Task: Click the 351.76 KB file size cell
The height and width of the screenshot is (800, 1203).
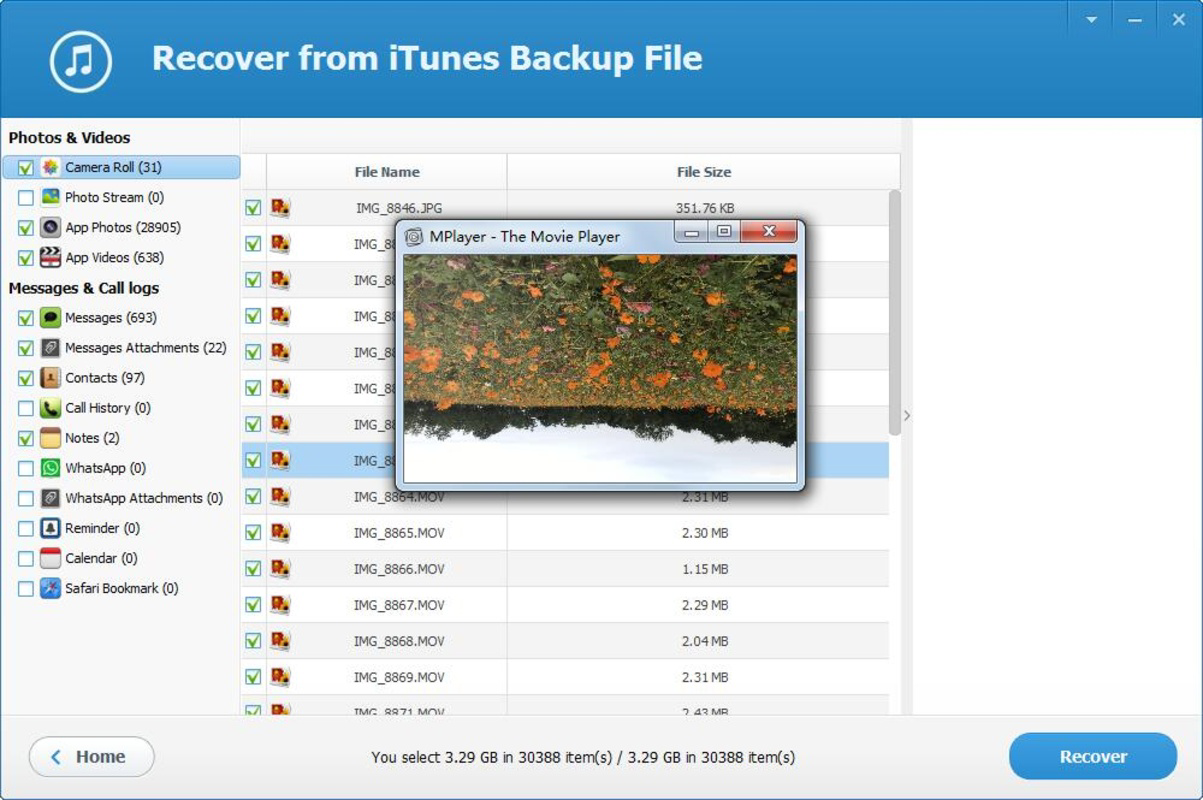Action: (x=705, y=209)
